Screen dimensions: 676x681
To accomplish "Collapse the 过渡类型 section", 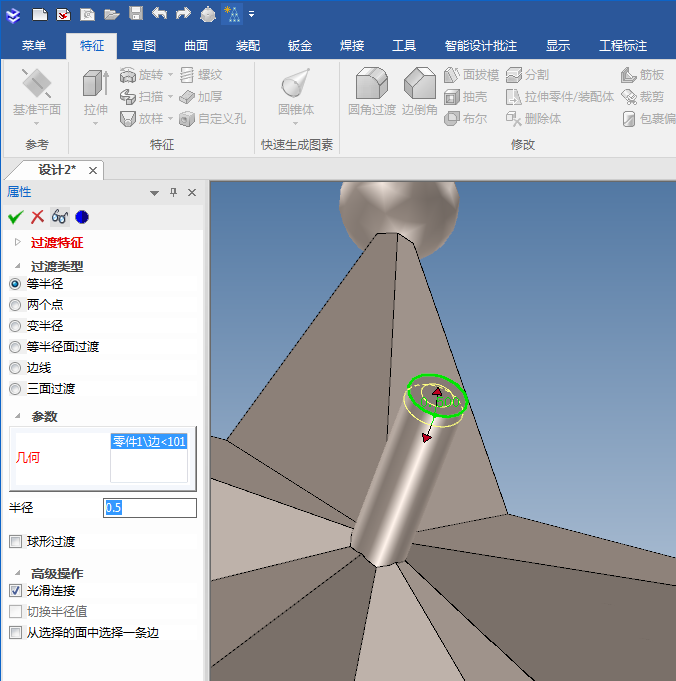I will point(18,266).
